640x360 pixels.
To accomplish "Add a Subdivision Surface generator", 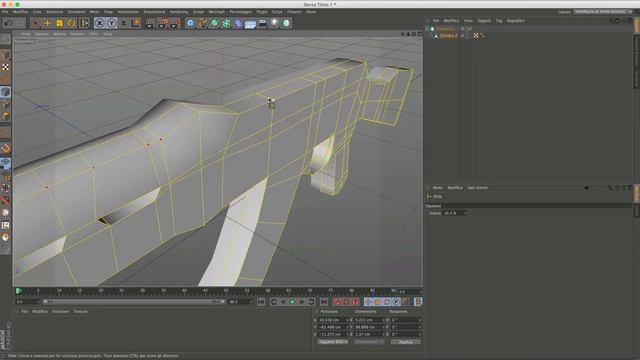I will (x=214, y=23).
